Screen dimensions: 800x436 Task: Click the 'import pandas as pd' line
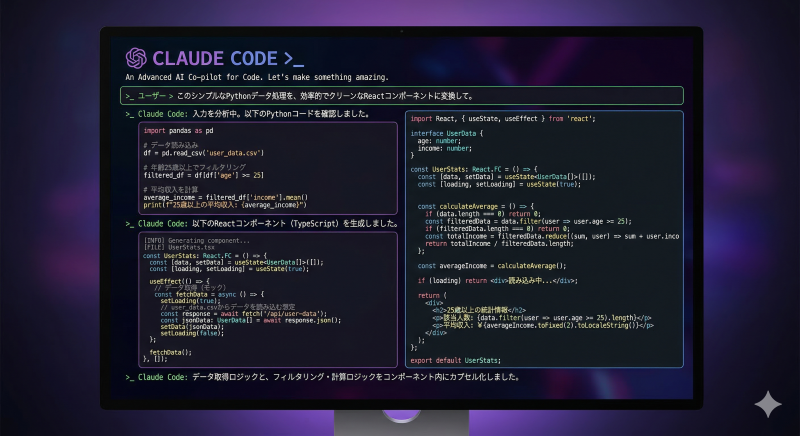tap(179, 131)
